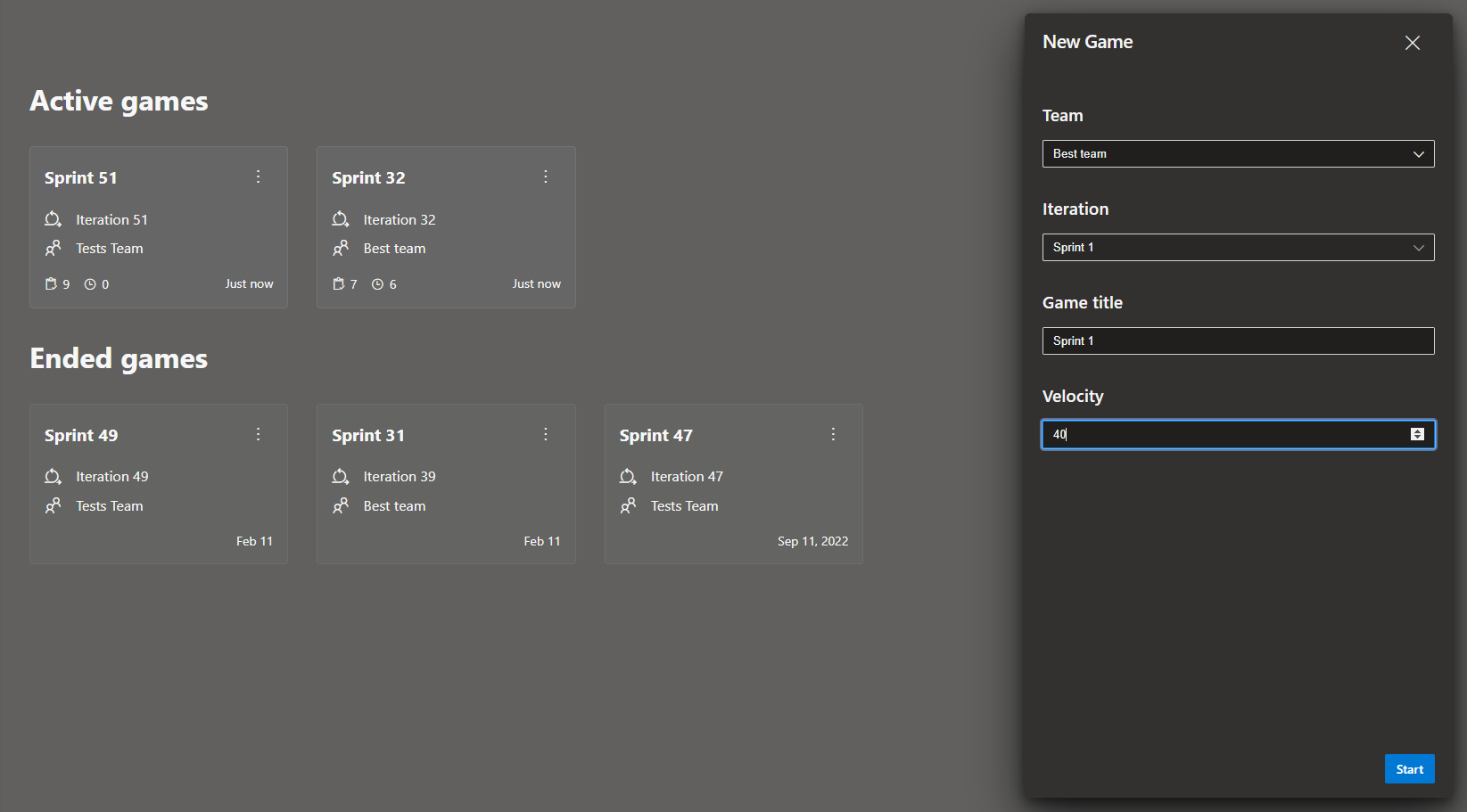Screen dimensions: 1467x812
Task: Click the work items icon showing 9 on Sprint 51
Action: (51, 283)
